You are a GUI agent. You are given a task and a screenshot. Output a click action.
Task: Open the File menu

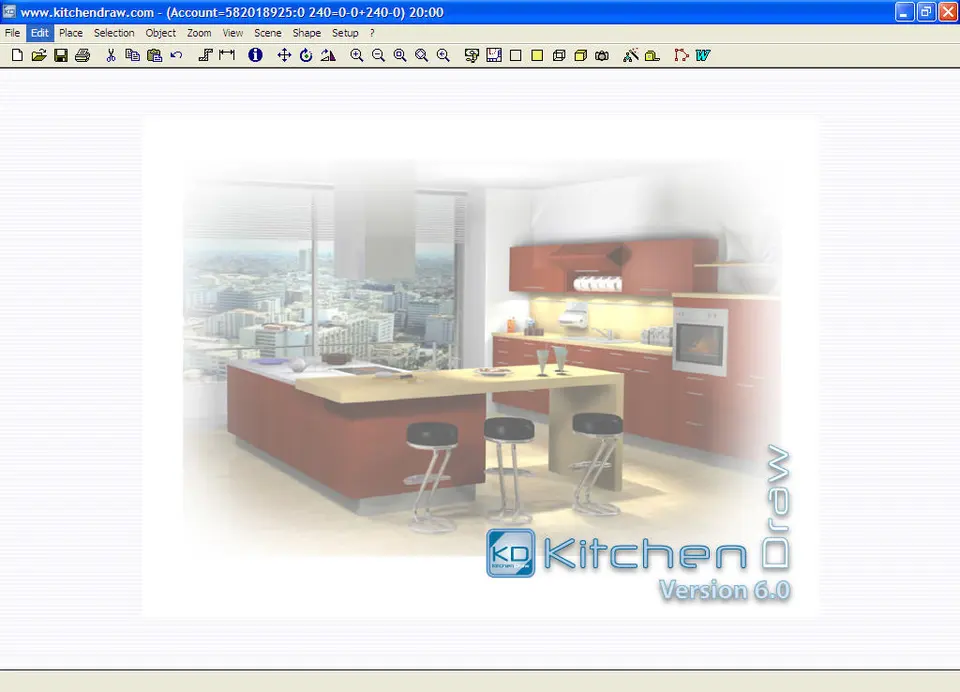pos(12,33)
